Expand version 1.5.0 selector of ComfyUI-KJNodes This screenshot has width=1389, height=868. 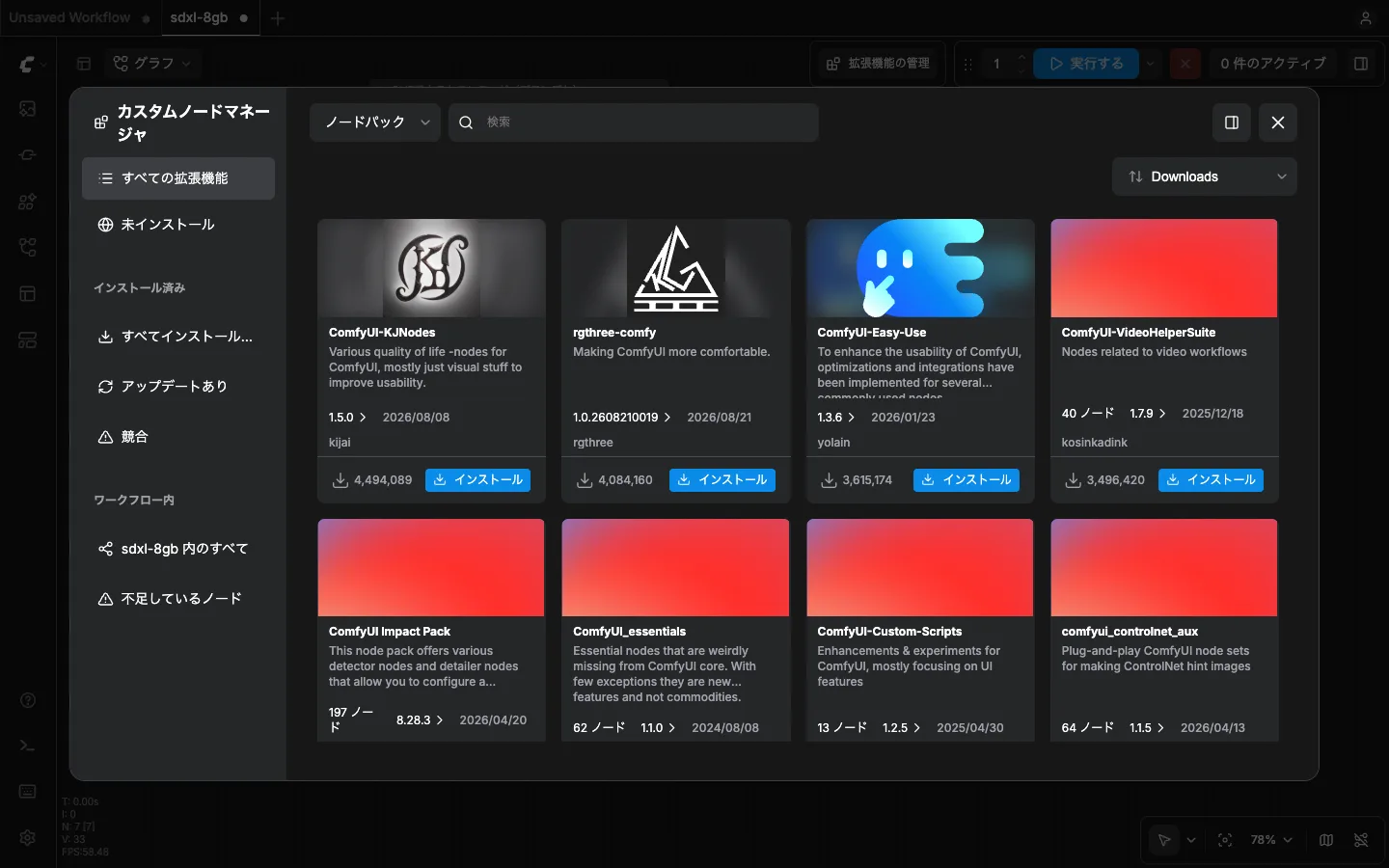pyautogui.click(x=347, y=418)
